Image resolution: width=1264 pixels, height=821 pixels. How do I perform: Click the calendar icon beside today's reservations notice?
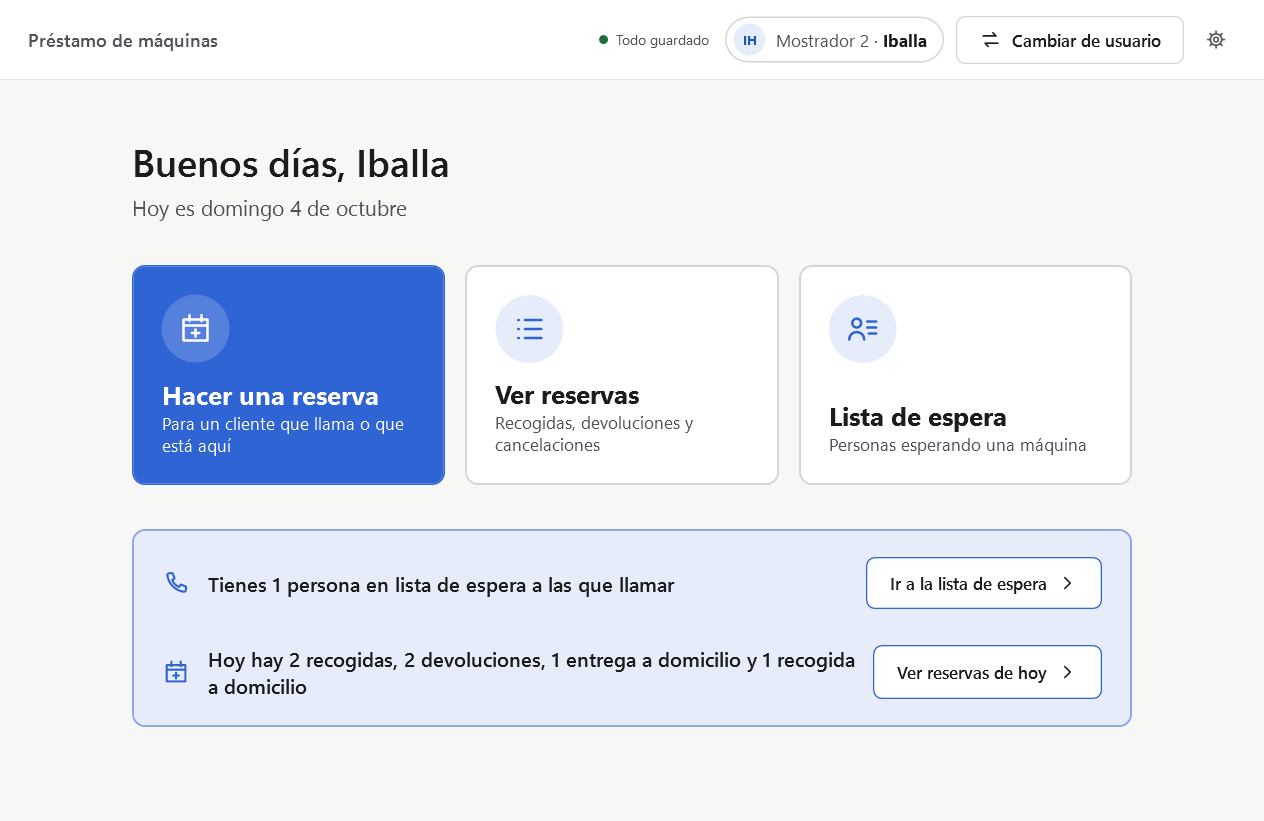point(176,672)
